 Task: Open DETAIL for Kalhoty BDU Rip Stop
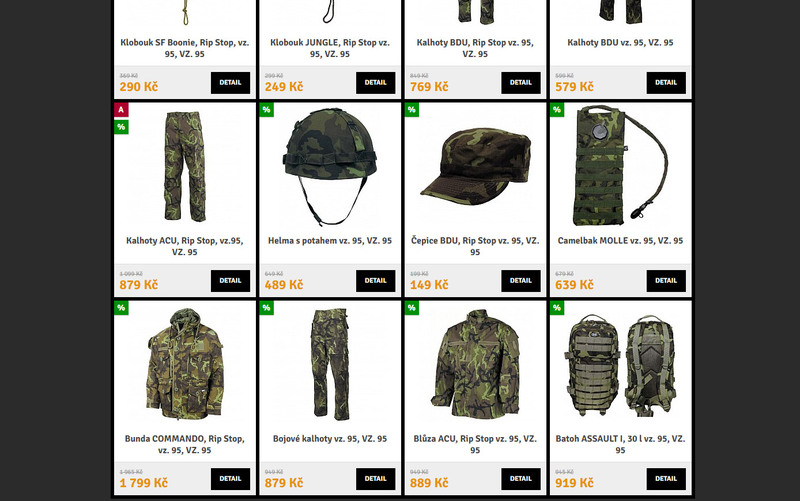pos(521,83)
